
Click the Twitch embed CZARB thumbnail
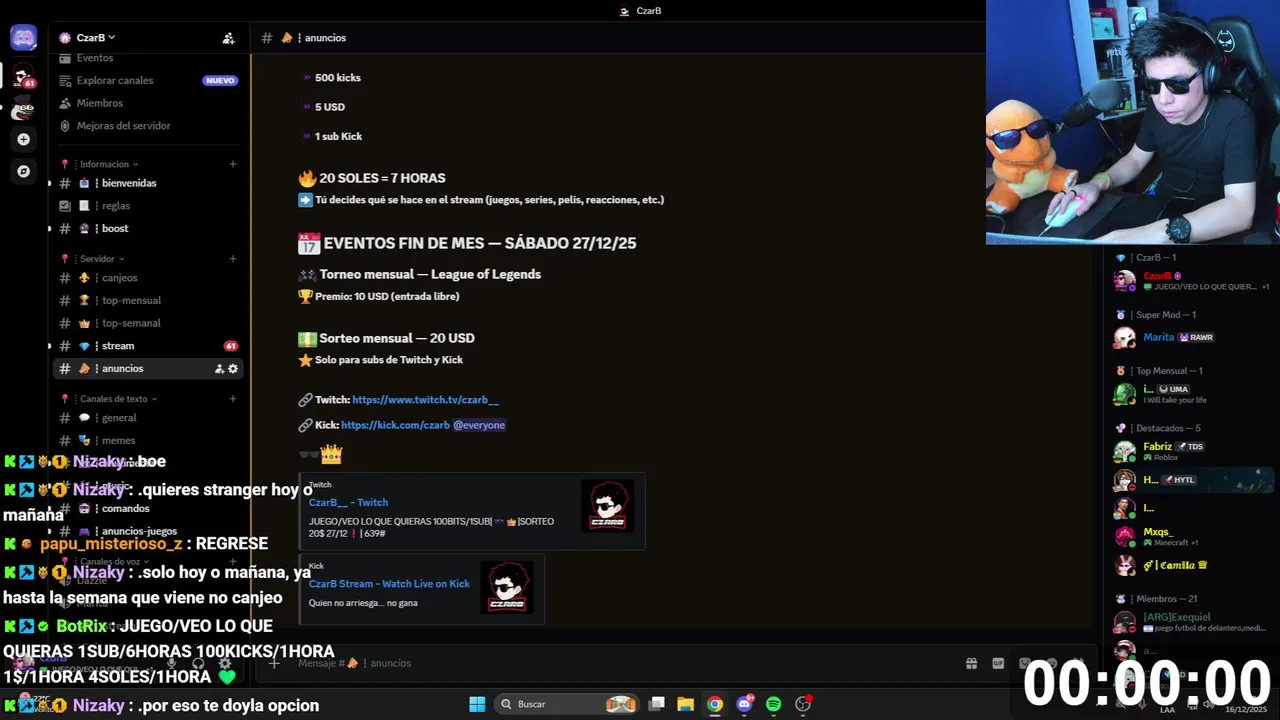[x=608, y=506]
